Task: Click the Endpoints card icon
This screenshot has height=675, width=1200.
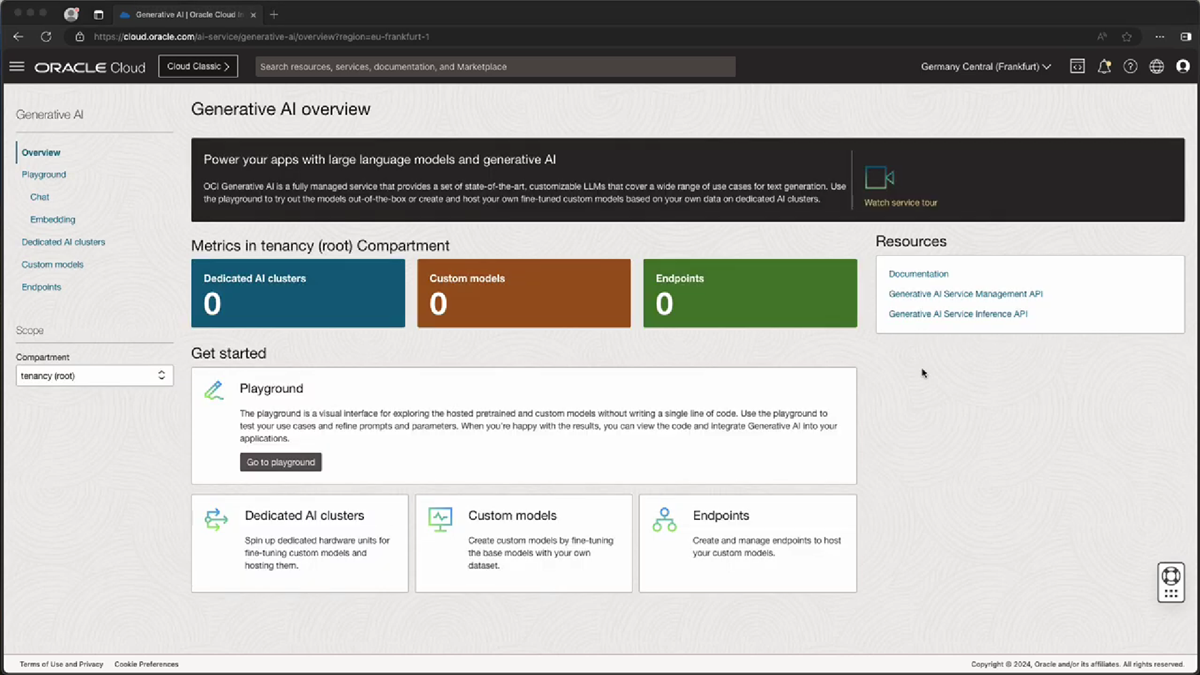Action: [664, 520]
